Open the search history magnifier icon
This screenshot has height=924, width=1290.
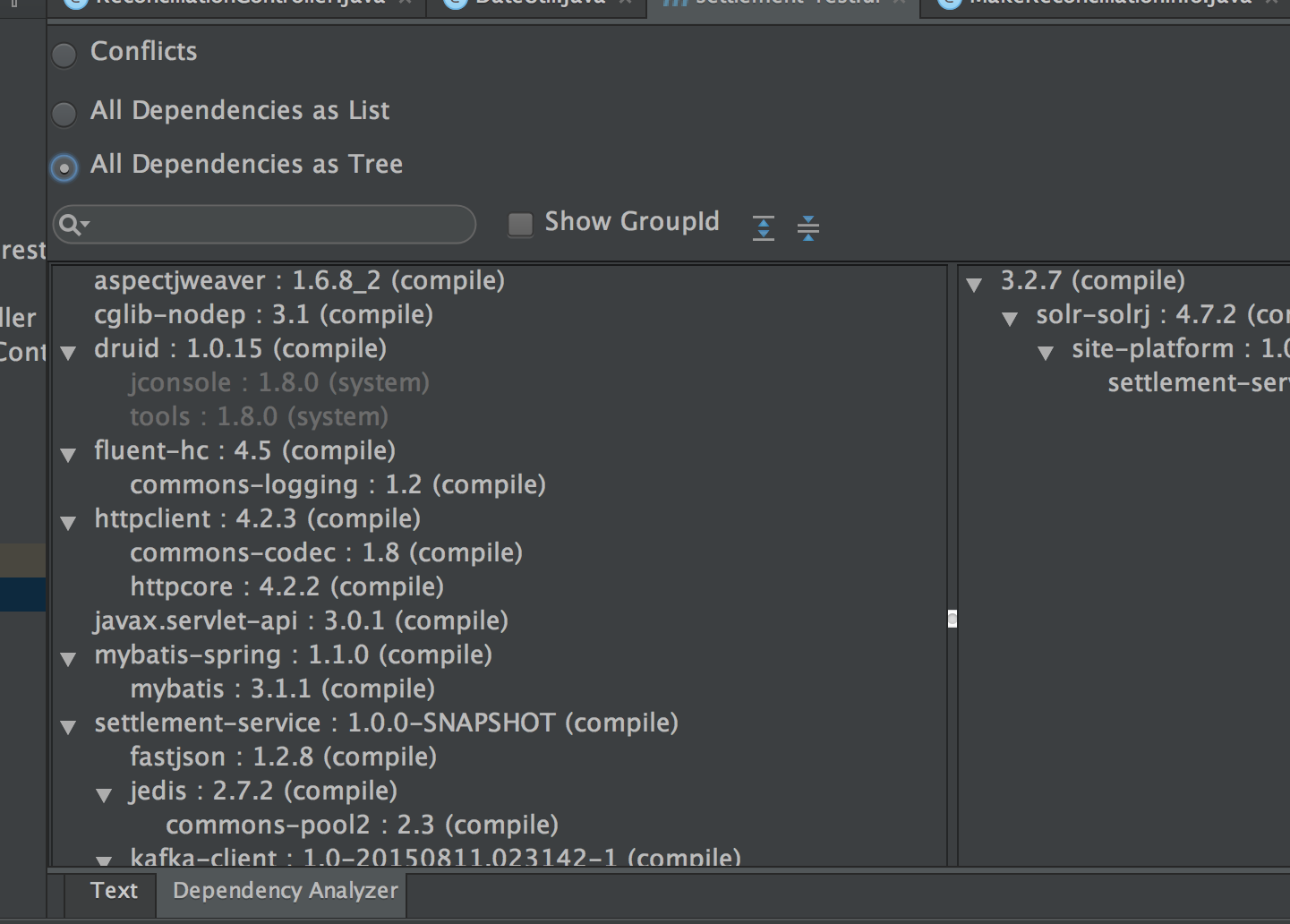click(74, 225)
